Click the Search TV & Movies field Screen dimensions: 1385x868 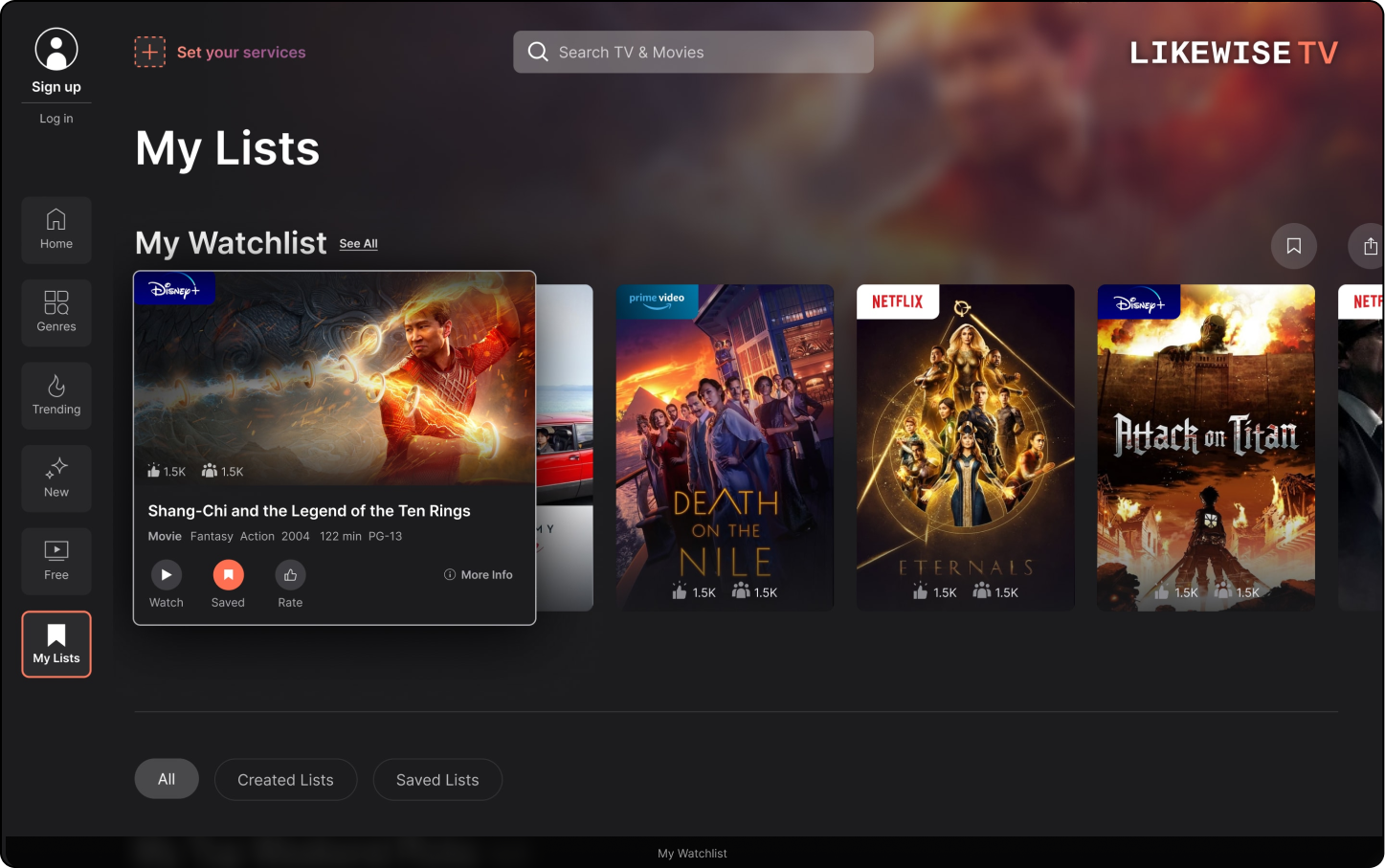(693, 52)
